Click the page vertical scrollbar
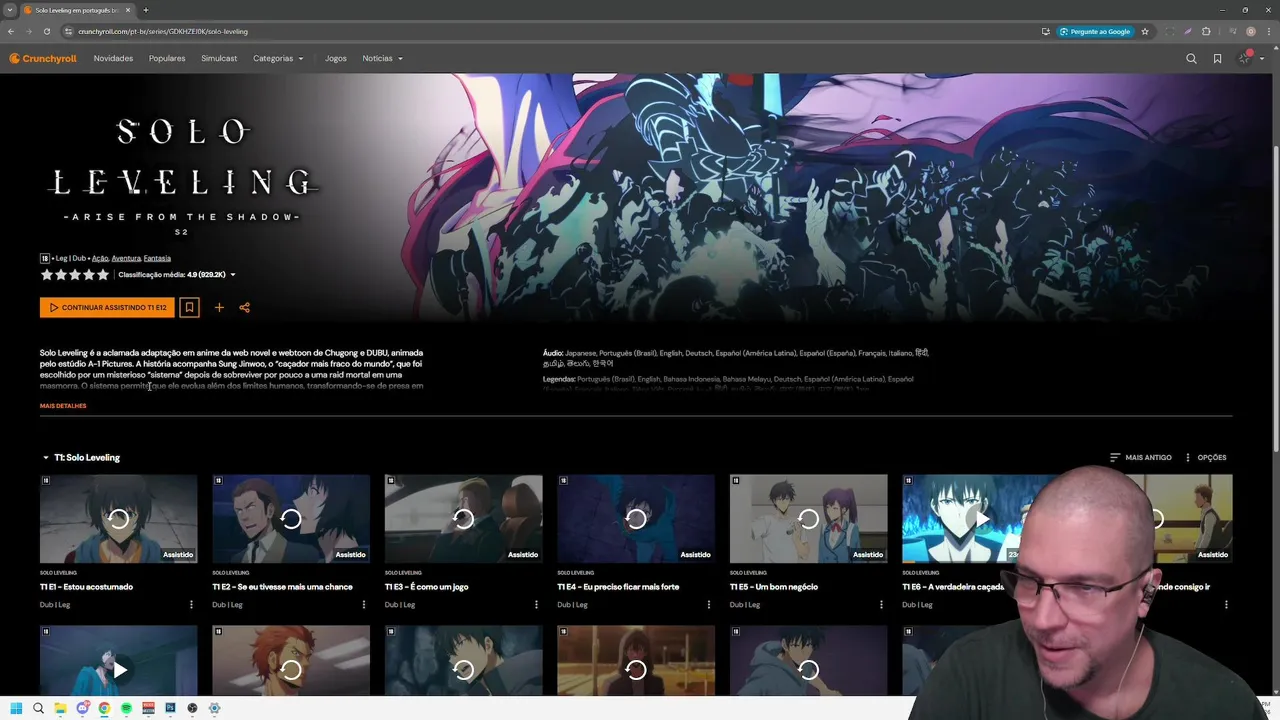1280x720 pixels. click(1275, 300)
